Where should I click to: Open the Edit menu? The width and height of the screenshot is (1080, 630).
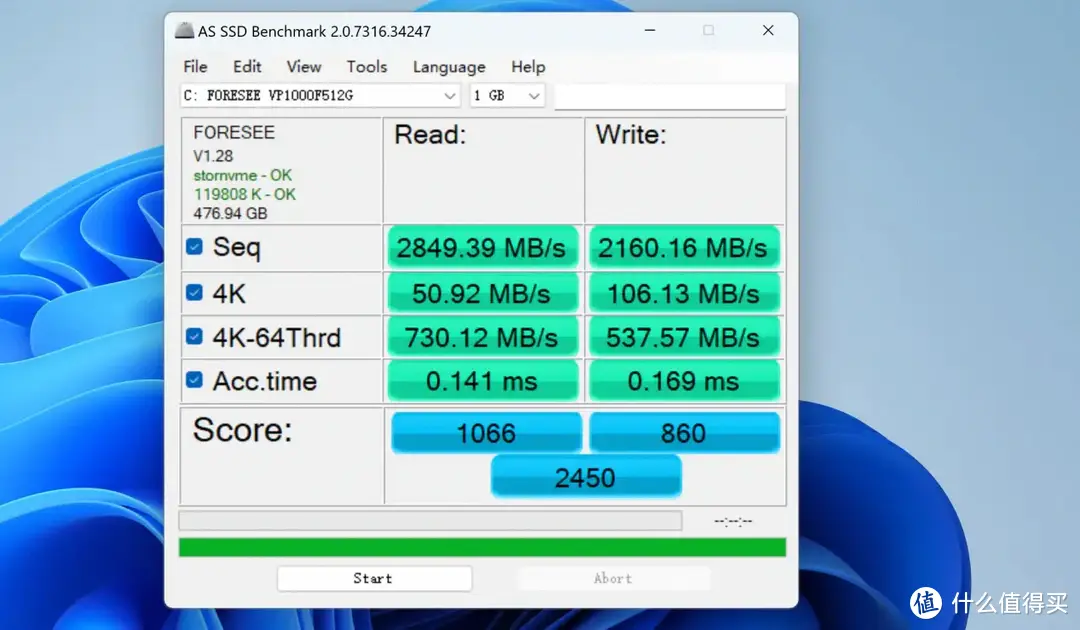point(247,67)
